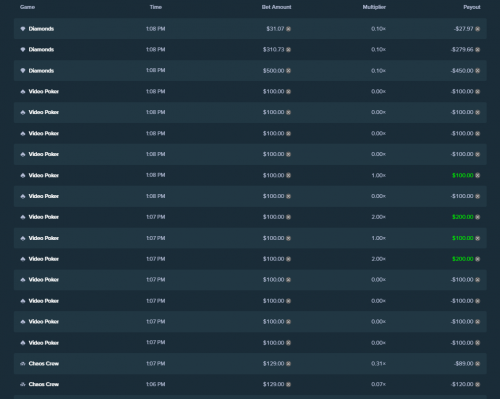This screenshot has height=399, width=500.
Task: Select the Video Poker row with the first green $100.00 payout
Action: [x=250, y=175]
